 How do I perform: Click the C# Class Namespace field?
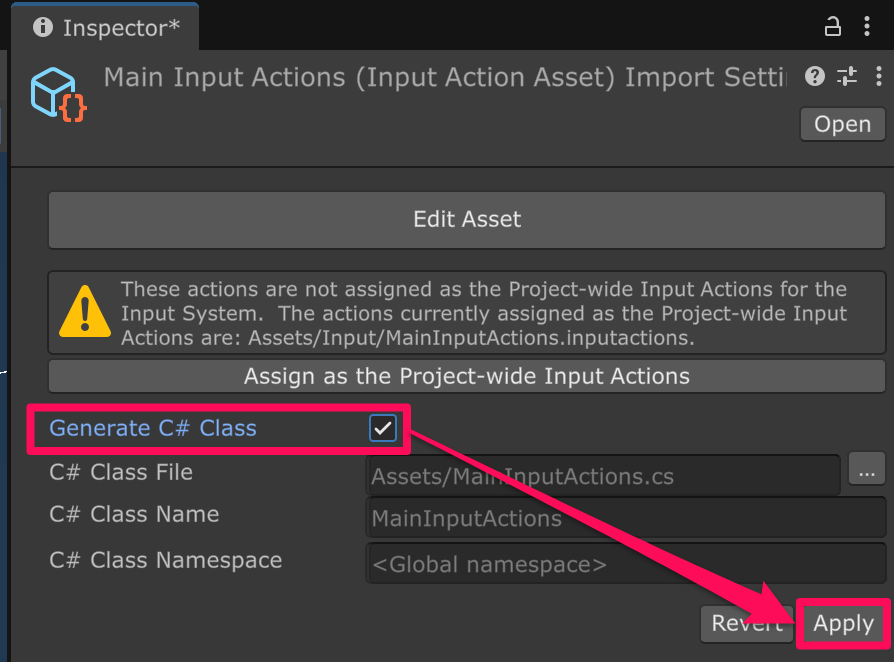(x=625, y=564)
